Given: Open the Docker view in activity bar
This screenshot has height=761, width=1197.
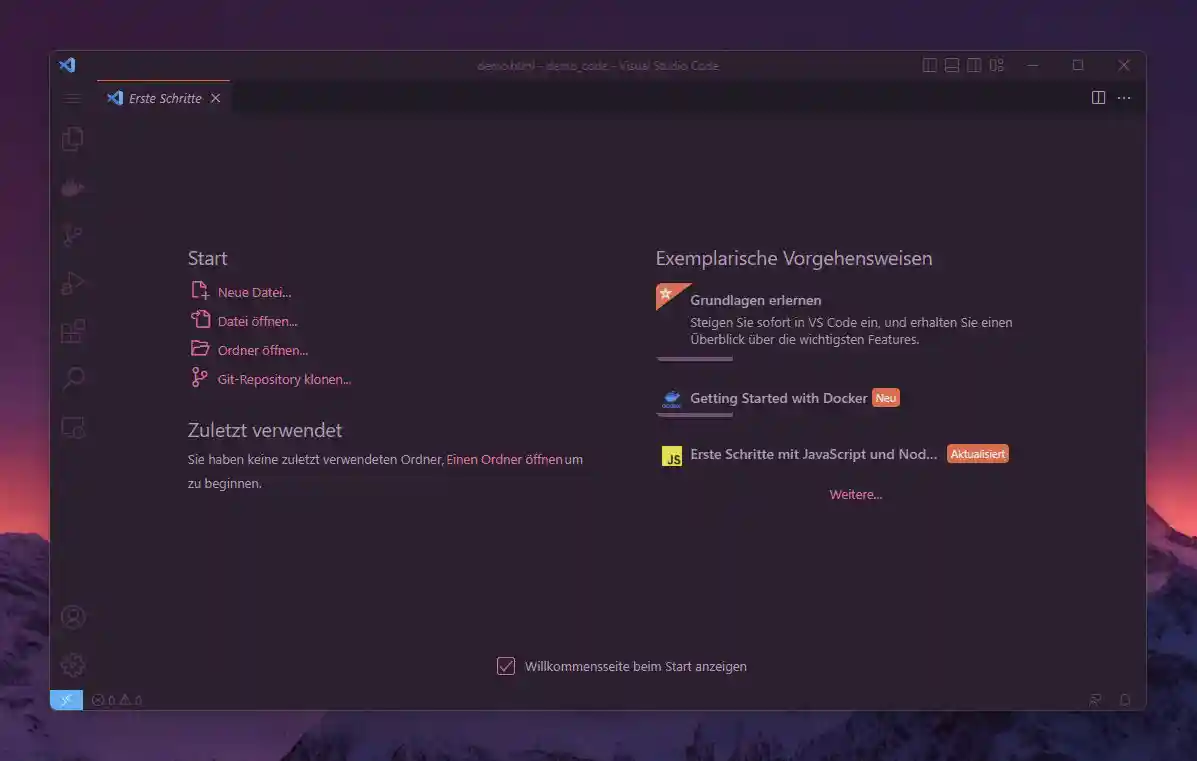Looking at the screenshot, I should (x=73, y=187).
